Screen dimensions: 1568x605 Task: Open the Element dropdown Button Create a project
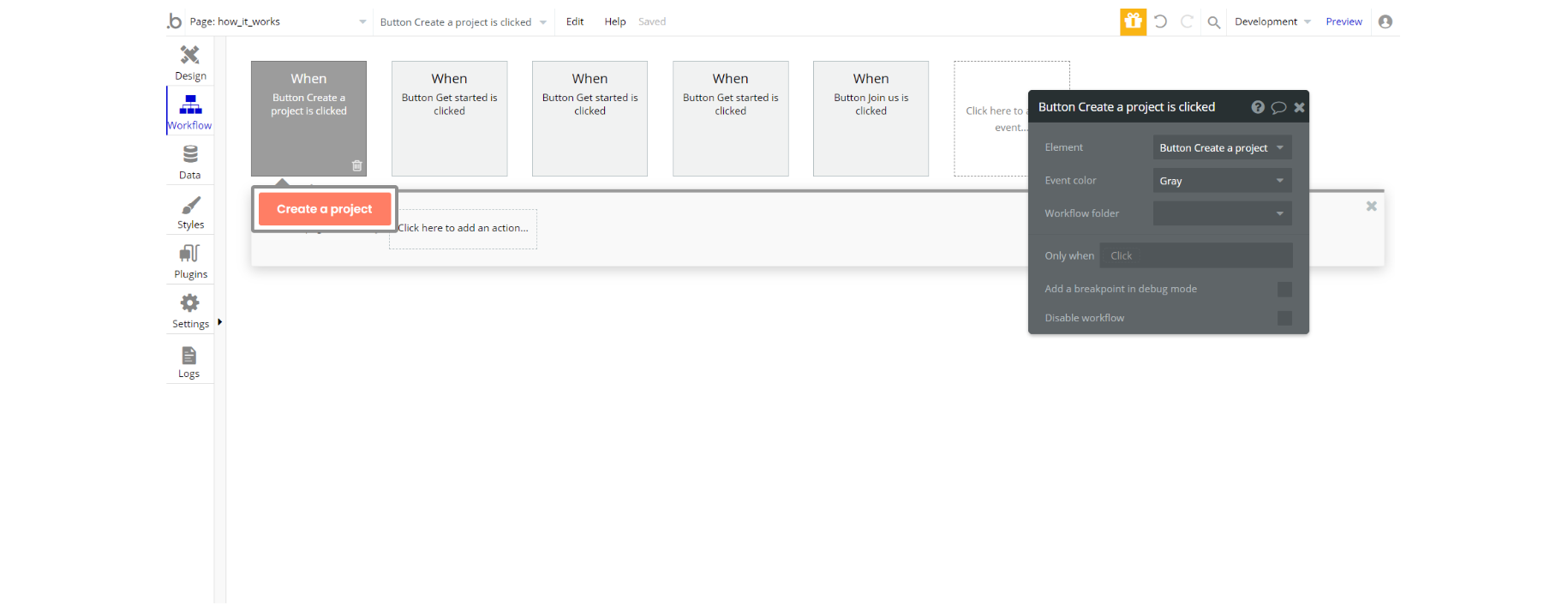1222,147
